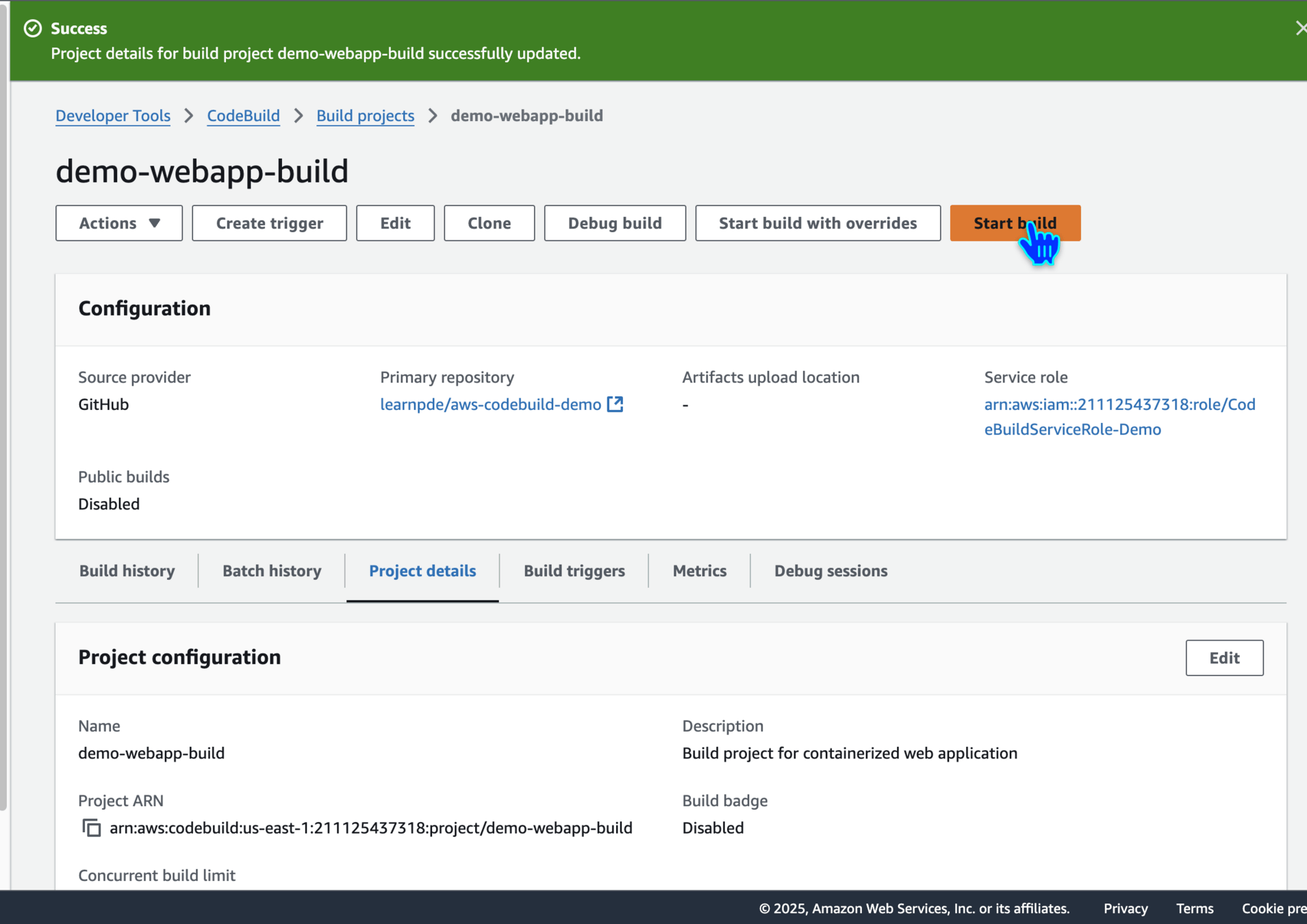This screenshot has height=924, width=1307.
Task: Go to Developer Tools breadcrumb
Action: pyautogui.click(x=113, y=116)
